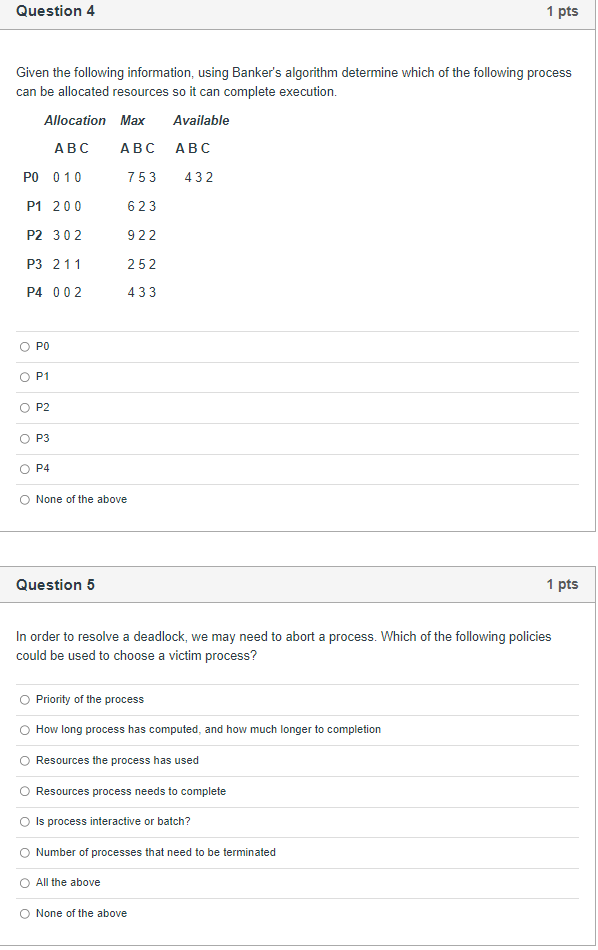The width and height of the screenshot is (598, 950).
Task: Select 'Priority of the process' option
Action: pos(24,699)
